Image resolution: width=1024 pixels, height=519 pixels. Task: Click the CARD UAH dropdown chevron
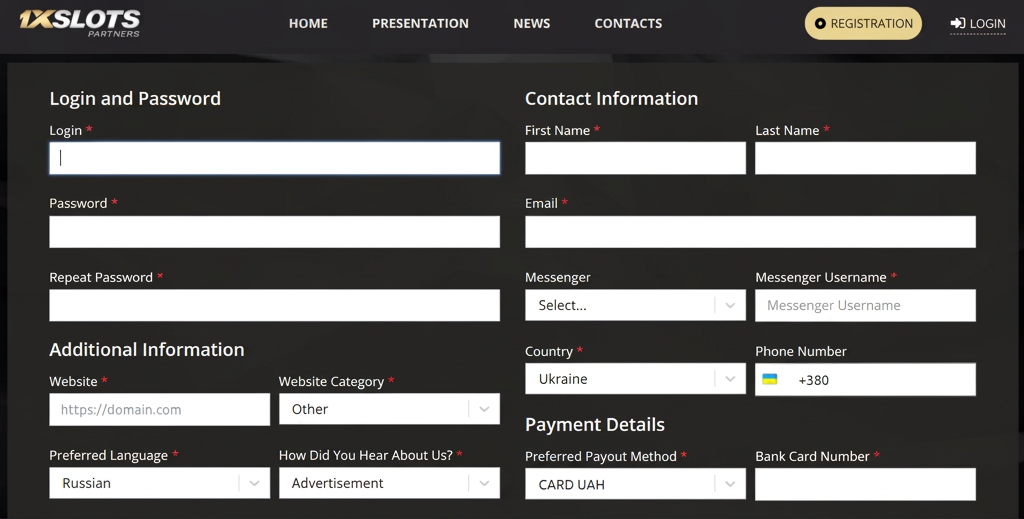click(730, 484)
